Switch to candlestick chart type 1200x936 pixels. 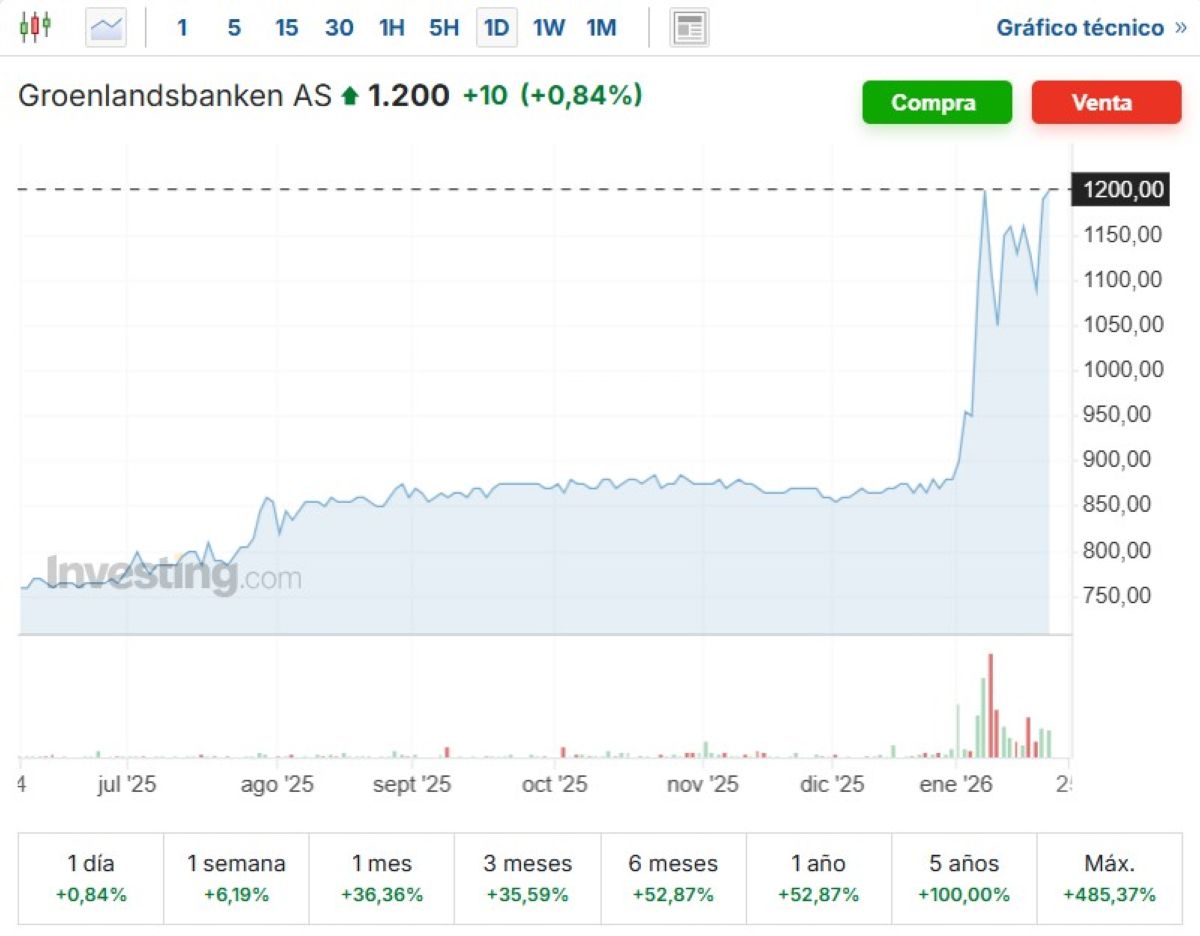[x=35, y=27]
